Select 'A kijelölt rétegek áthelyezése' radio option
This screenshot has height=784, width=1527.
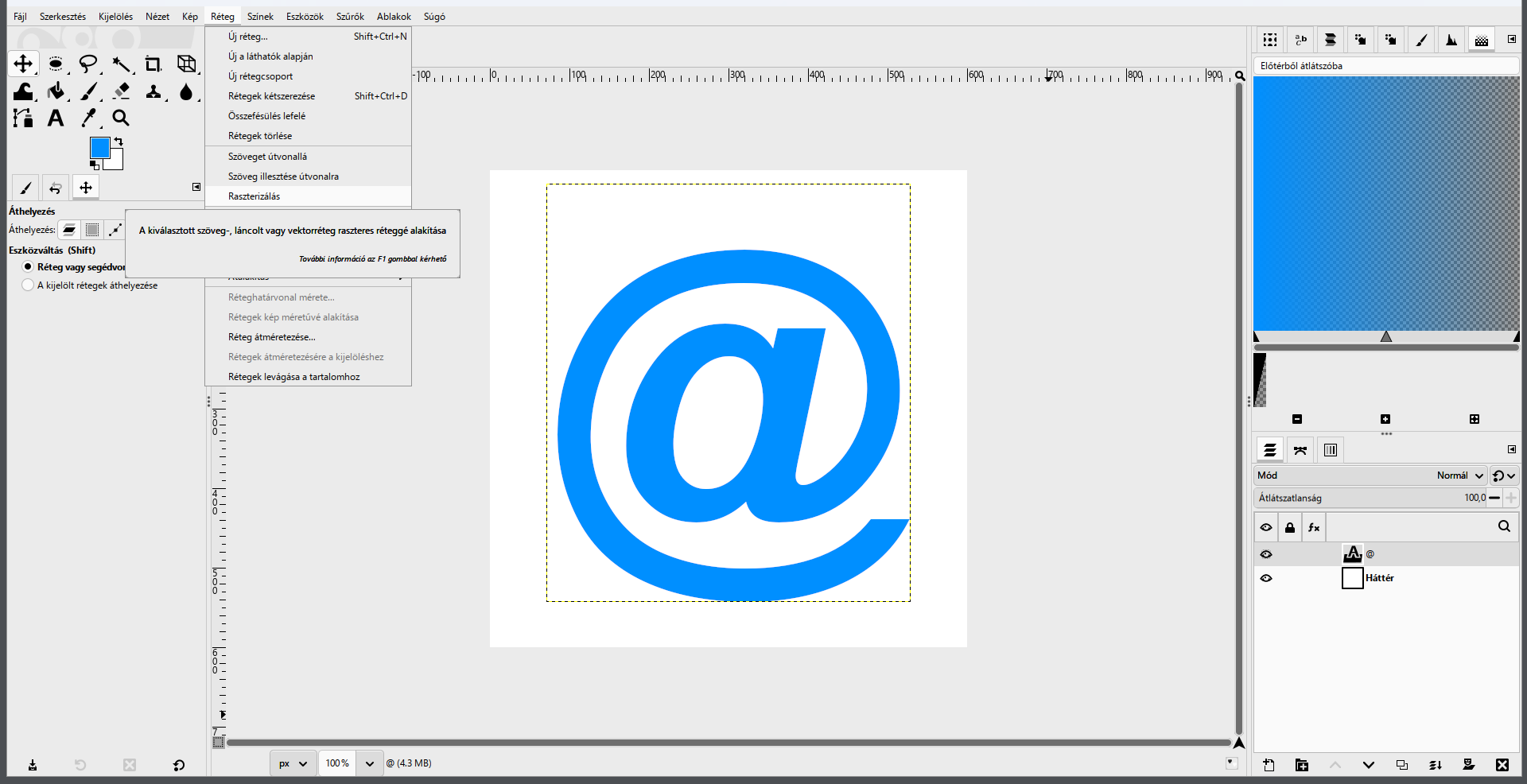(x=29, y=285)
